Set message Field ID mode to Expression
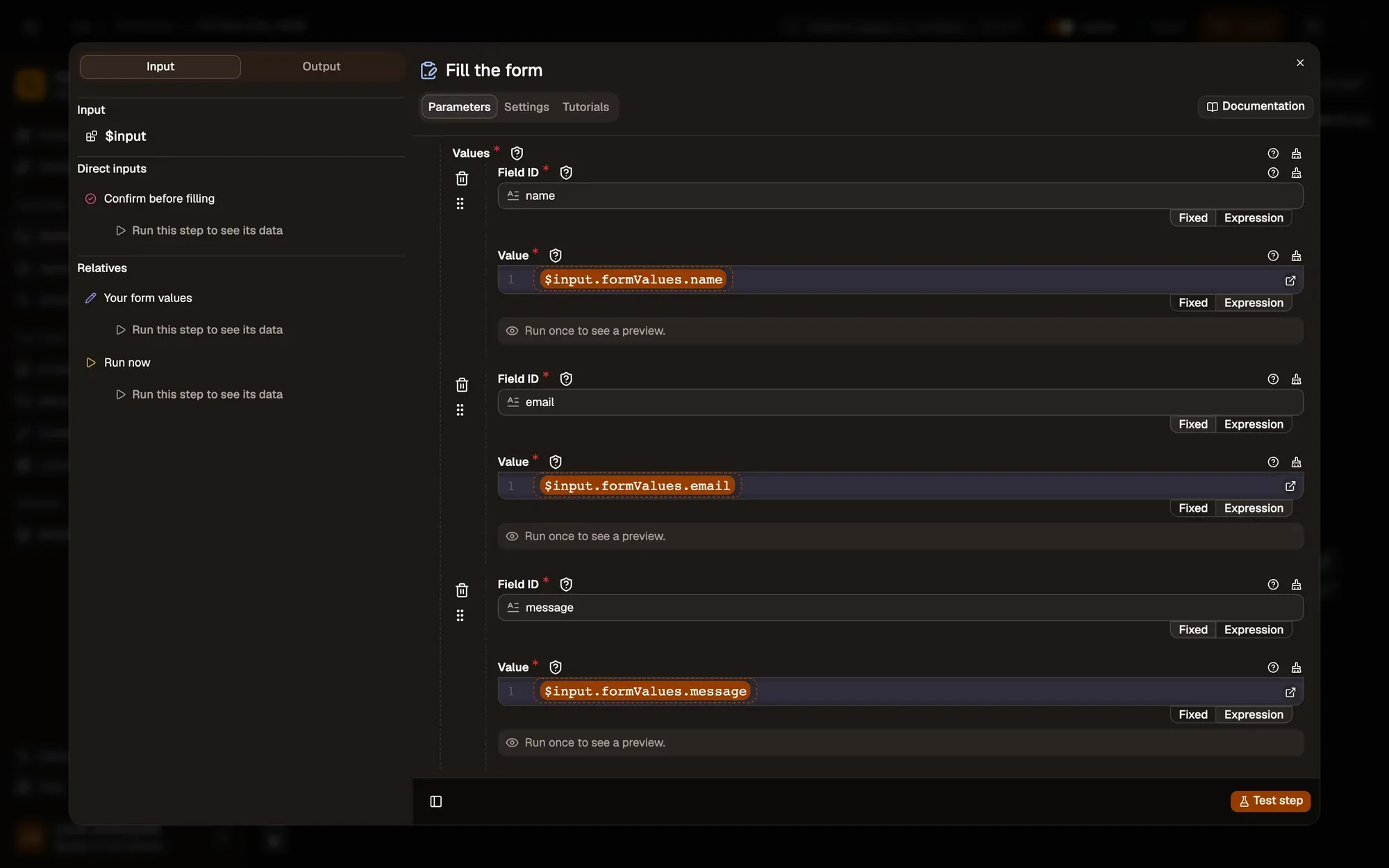 1254,630
